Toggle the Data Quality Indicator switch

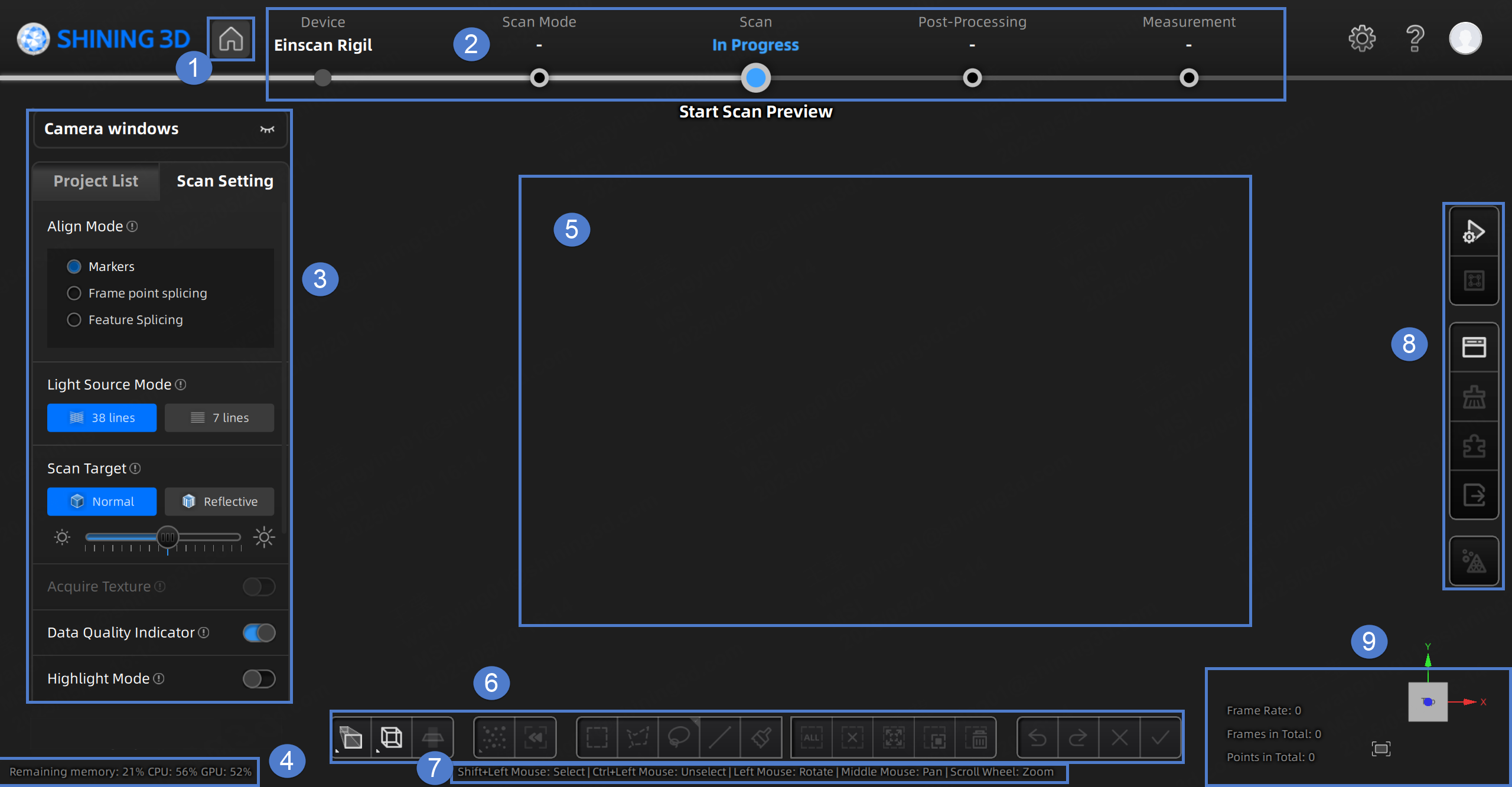coord(259,633)
